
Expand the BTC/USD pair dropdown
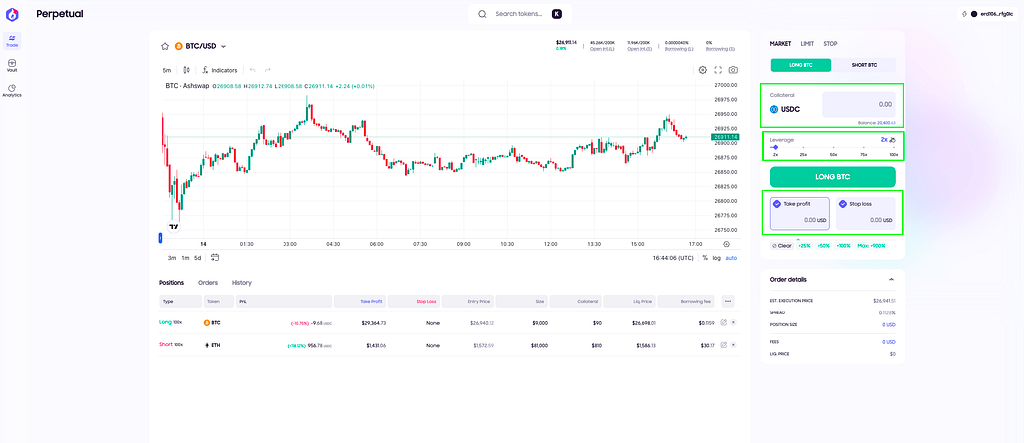click(223, 46)
